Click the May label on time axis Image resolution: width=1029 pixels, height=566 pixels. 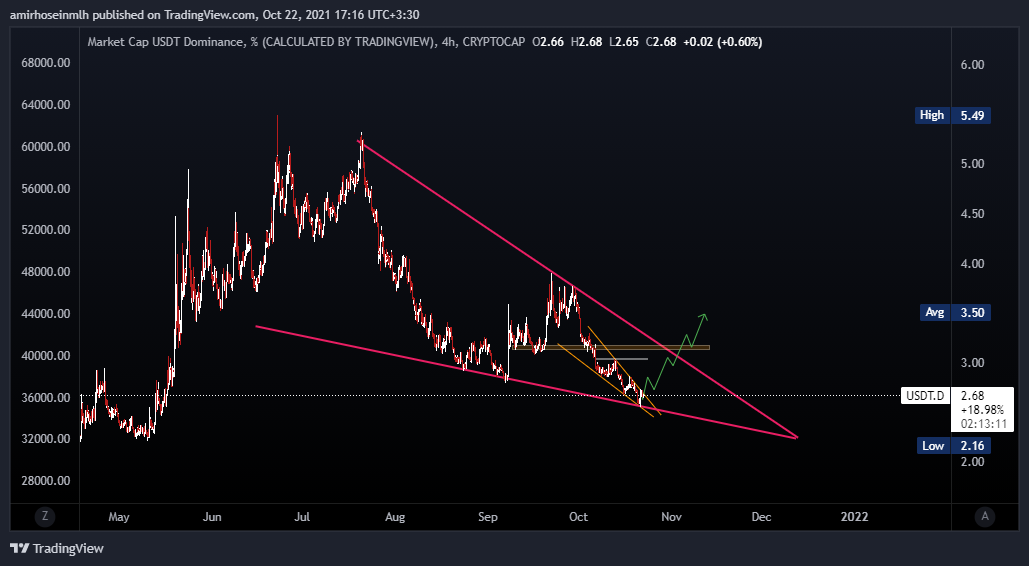pyautogui.click(x=119, y=517)
